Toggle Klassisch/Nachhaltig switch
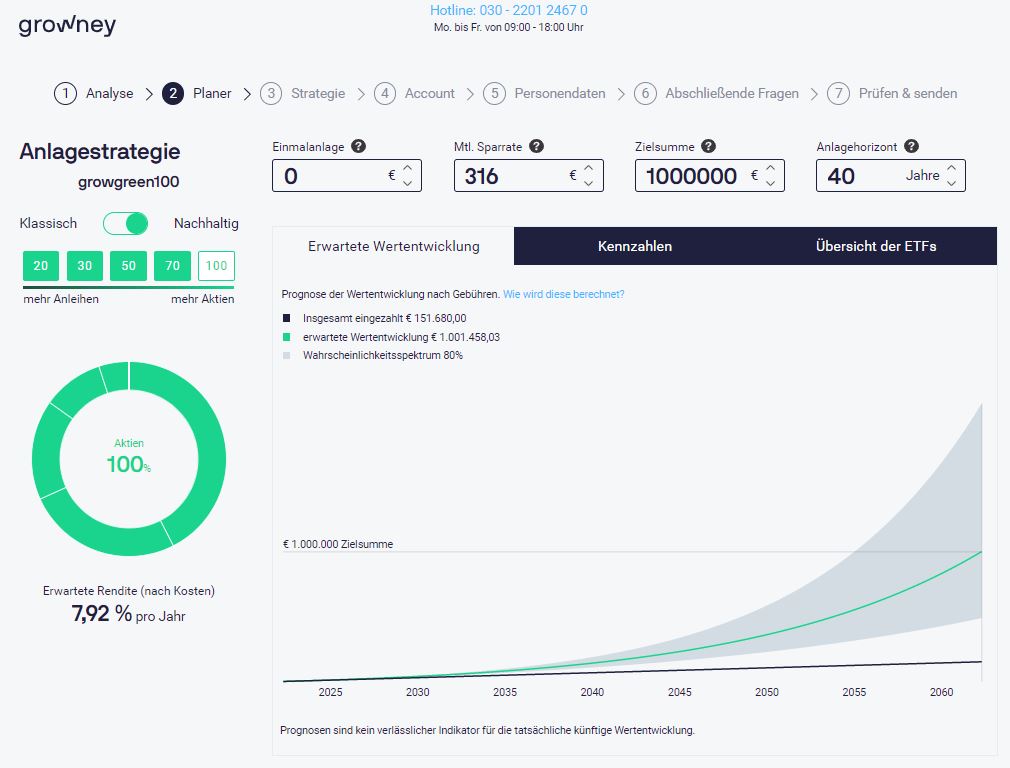This screenshot has height=768, width=1010. (126, 223)
